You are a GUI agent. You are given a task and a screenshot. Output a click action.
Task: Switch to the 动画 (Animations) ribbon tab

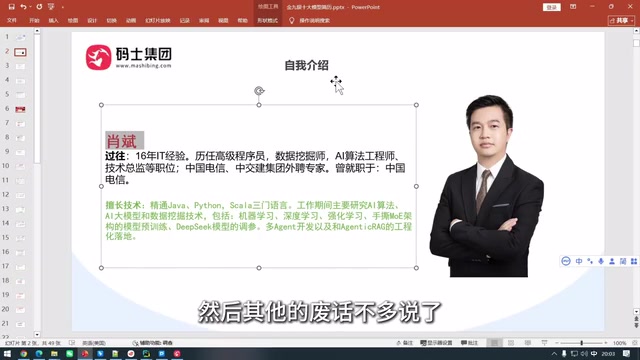click(x=131, y=20)
